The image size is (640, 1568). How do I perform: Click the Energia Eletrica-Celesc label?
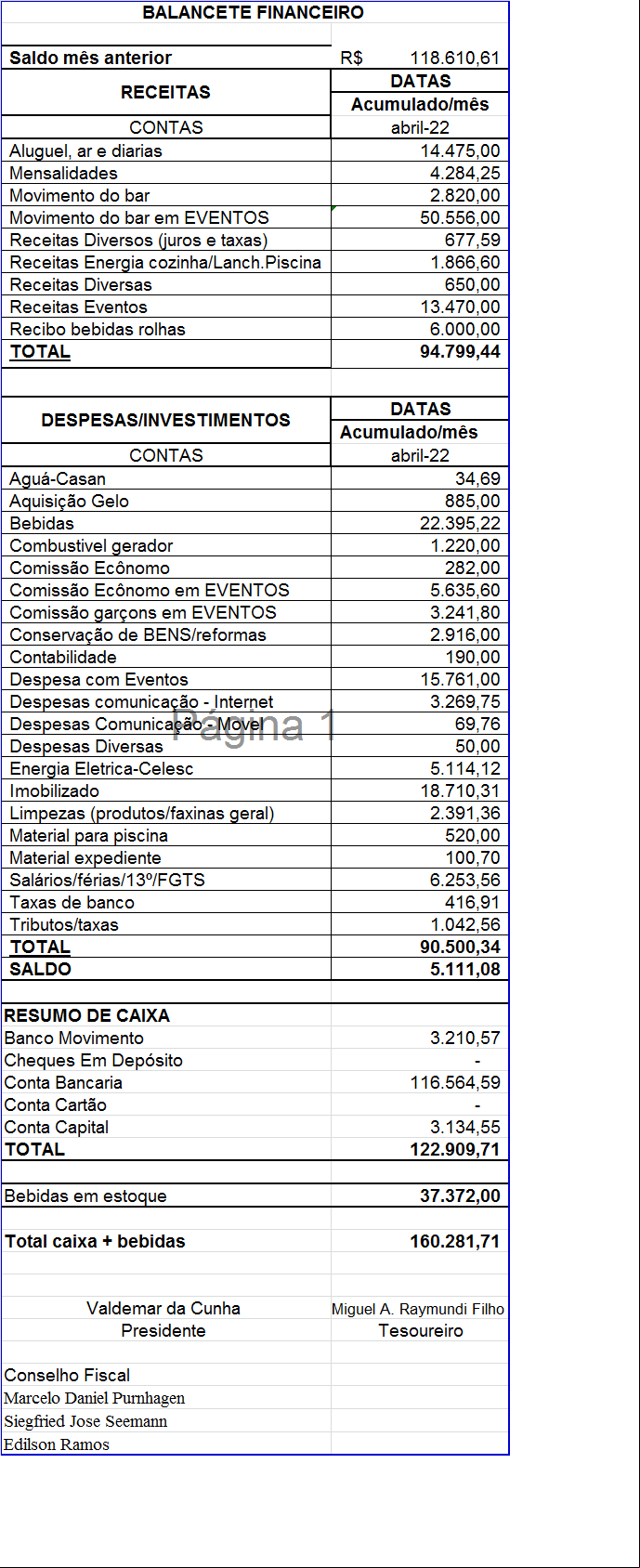point(101,768)
